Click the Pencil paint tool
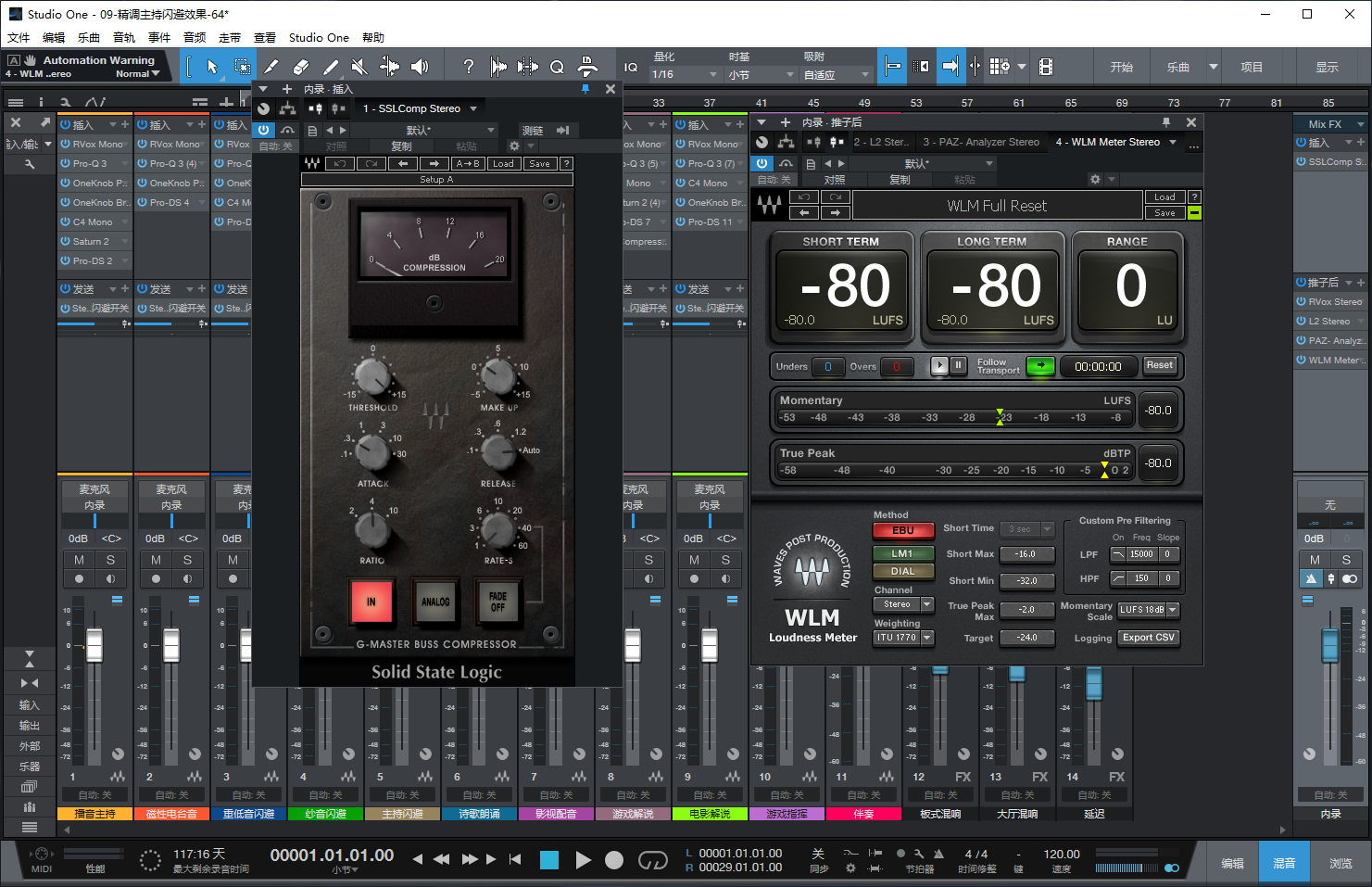The image size is (1372, 887). click(331, 67)
